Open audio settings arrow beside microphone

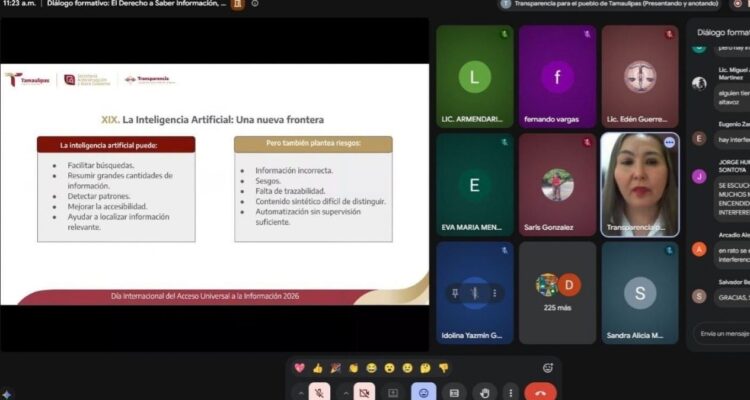click(x=300, y=393)
